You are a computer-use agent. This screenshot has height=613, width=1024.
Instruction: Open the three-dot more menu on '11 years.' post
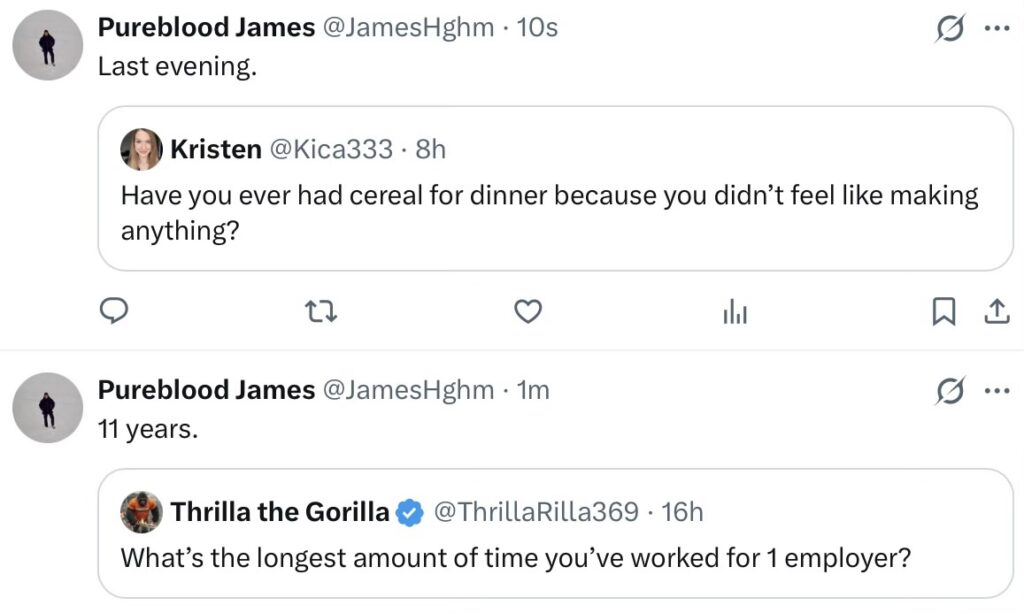tap(997, 391)
